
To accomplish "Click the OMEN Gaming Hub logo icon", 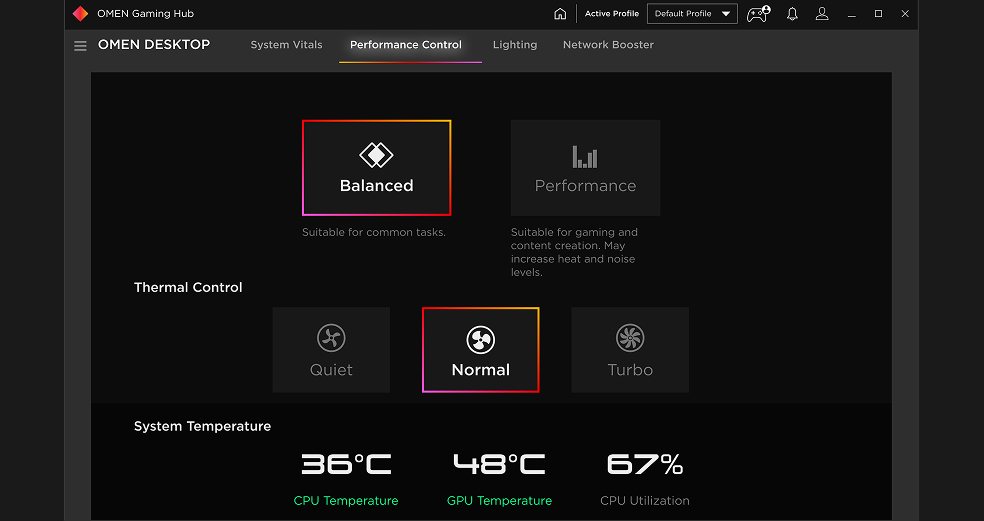I will pyautogui.click(x=80, y=13).
